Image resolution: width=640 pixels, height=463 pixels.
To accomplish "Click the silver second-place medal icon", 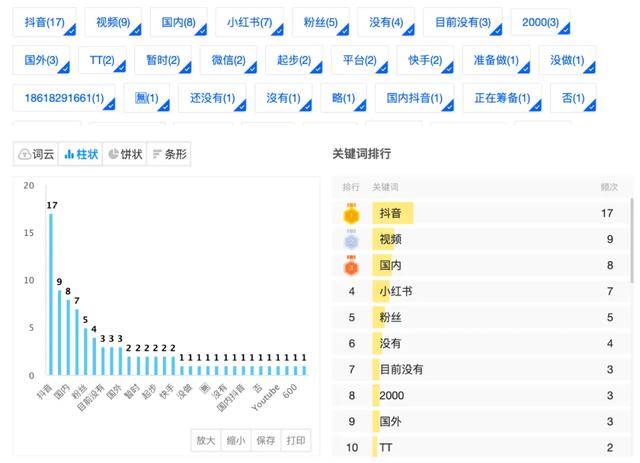I will (351, 240).
